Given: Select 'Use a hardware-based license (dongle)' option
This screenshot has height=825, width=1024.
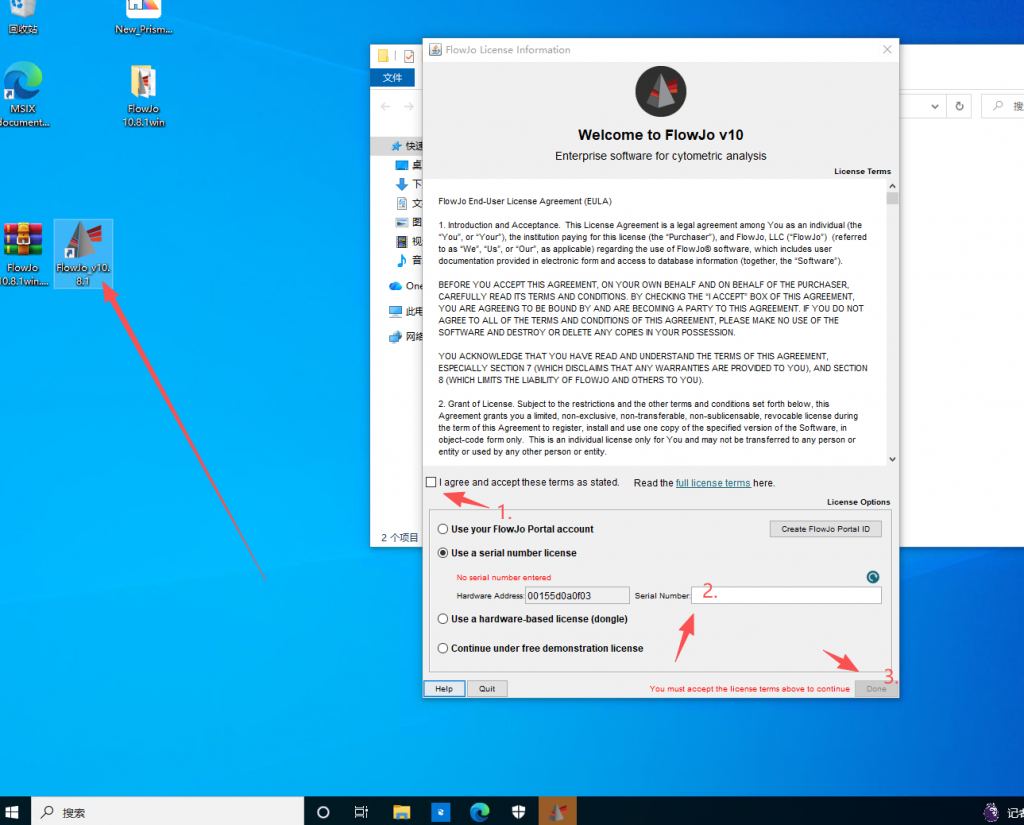Looking at the screenshot, I should click(443, 619).
